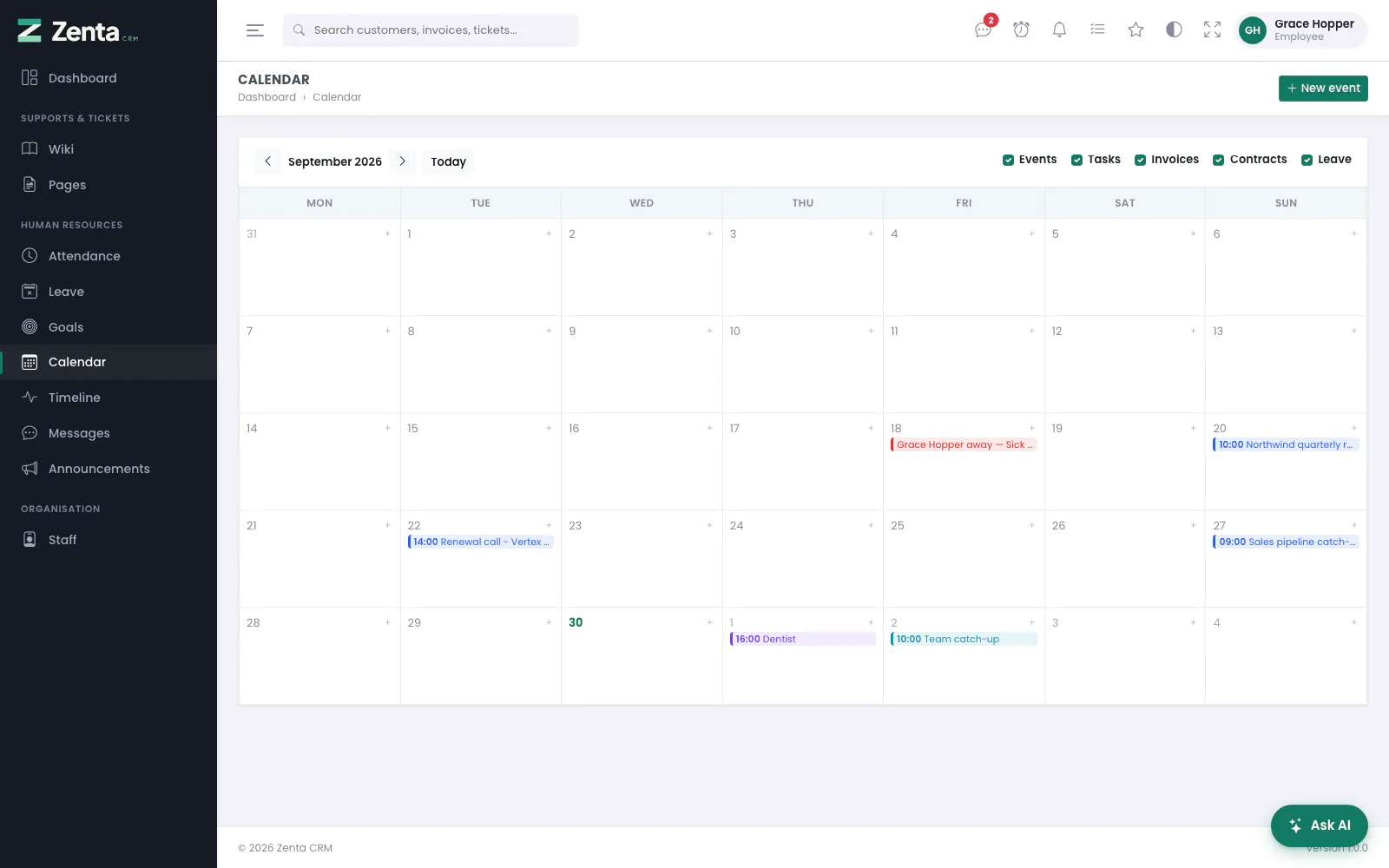Open the Ask AI assistant

(1320, 825)
